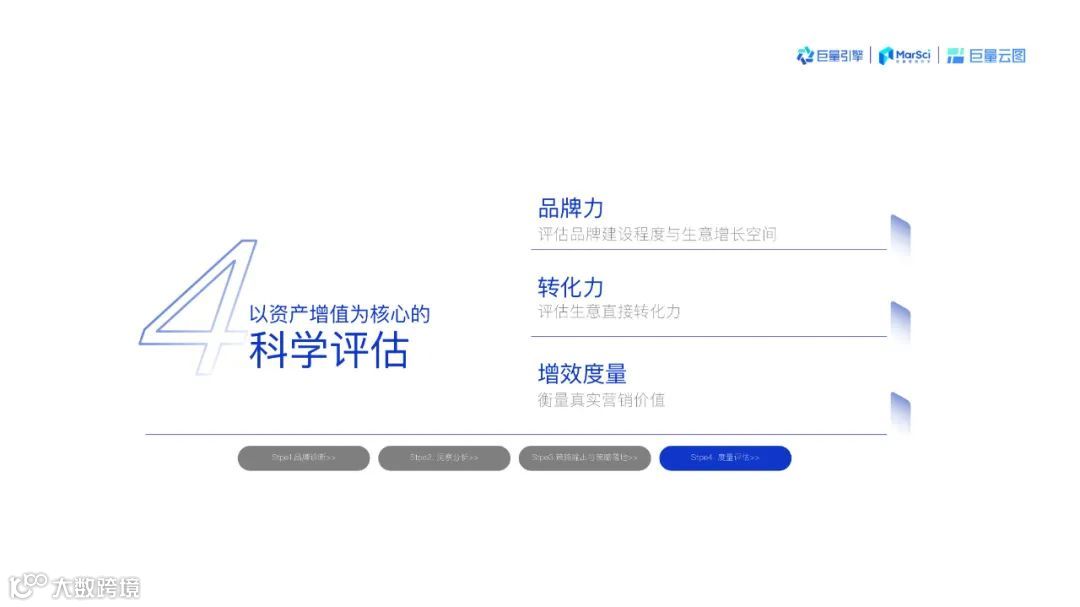
Task: Open the 增效度量 section heading
Action: click(x=582, y=373)
